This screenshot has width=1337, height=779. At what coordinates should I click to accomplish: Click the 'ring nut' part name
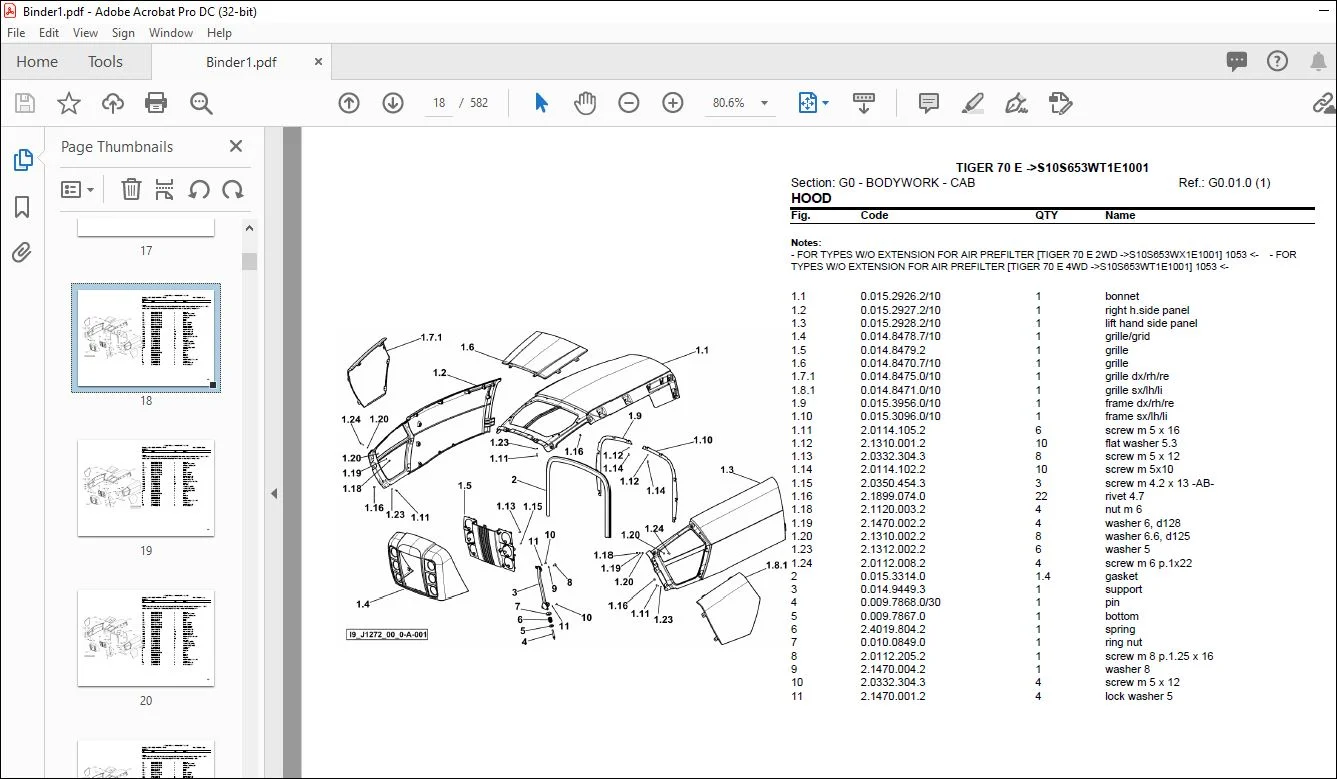1124,643
